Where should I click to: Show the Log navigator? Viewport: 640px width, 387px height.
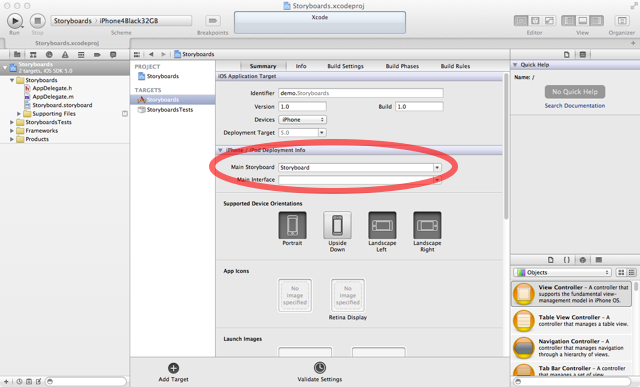[113, 54]
